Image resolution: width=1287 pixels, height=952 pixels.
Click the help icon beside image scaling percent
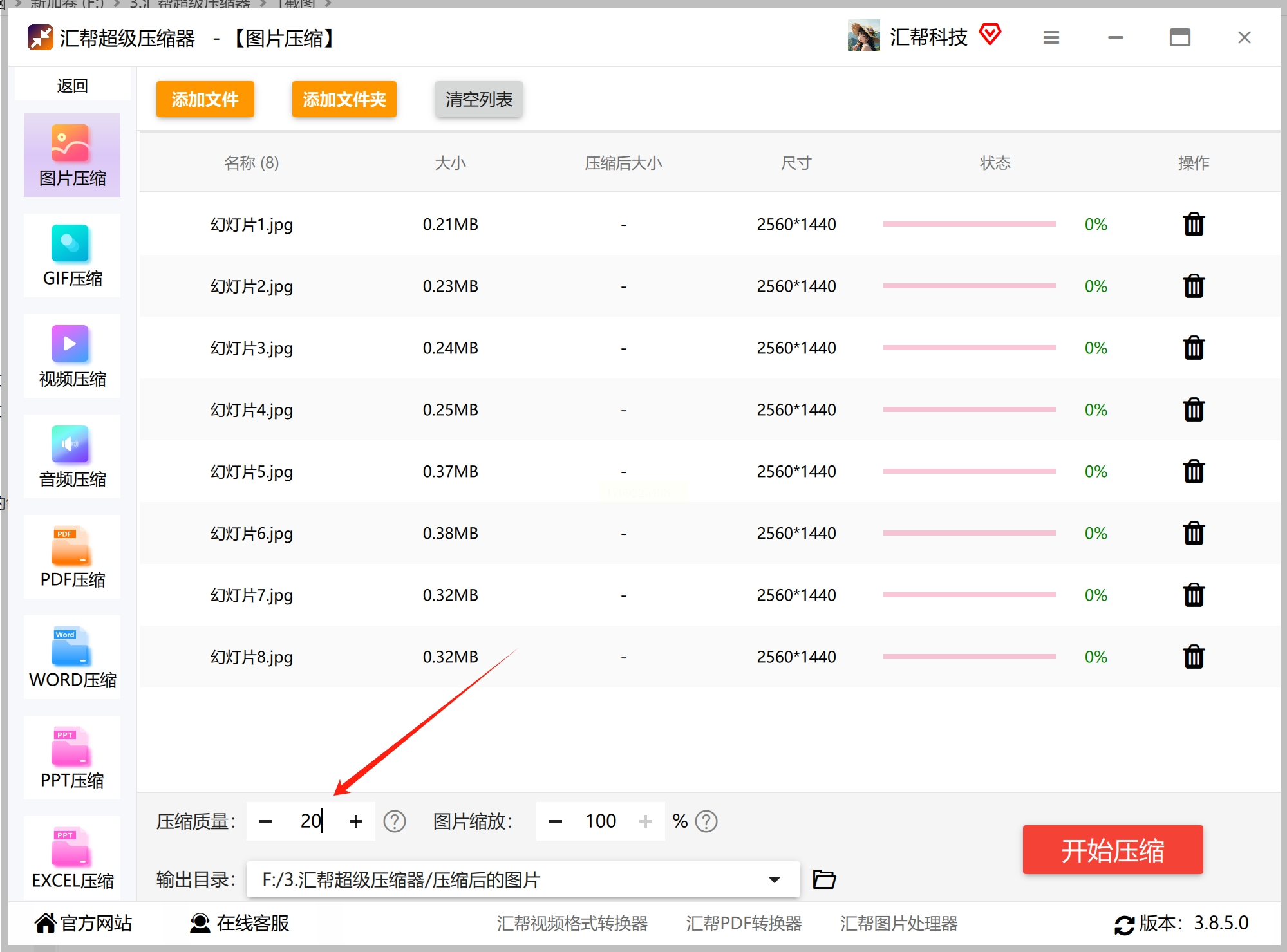coord(706,821)
